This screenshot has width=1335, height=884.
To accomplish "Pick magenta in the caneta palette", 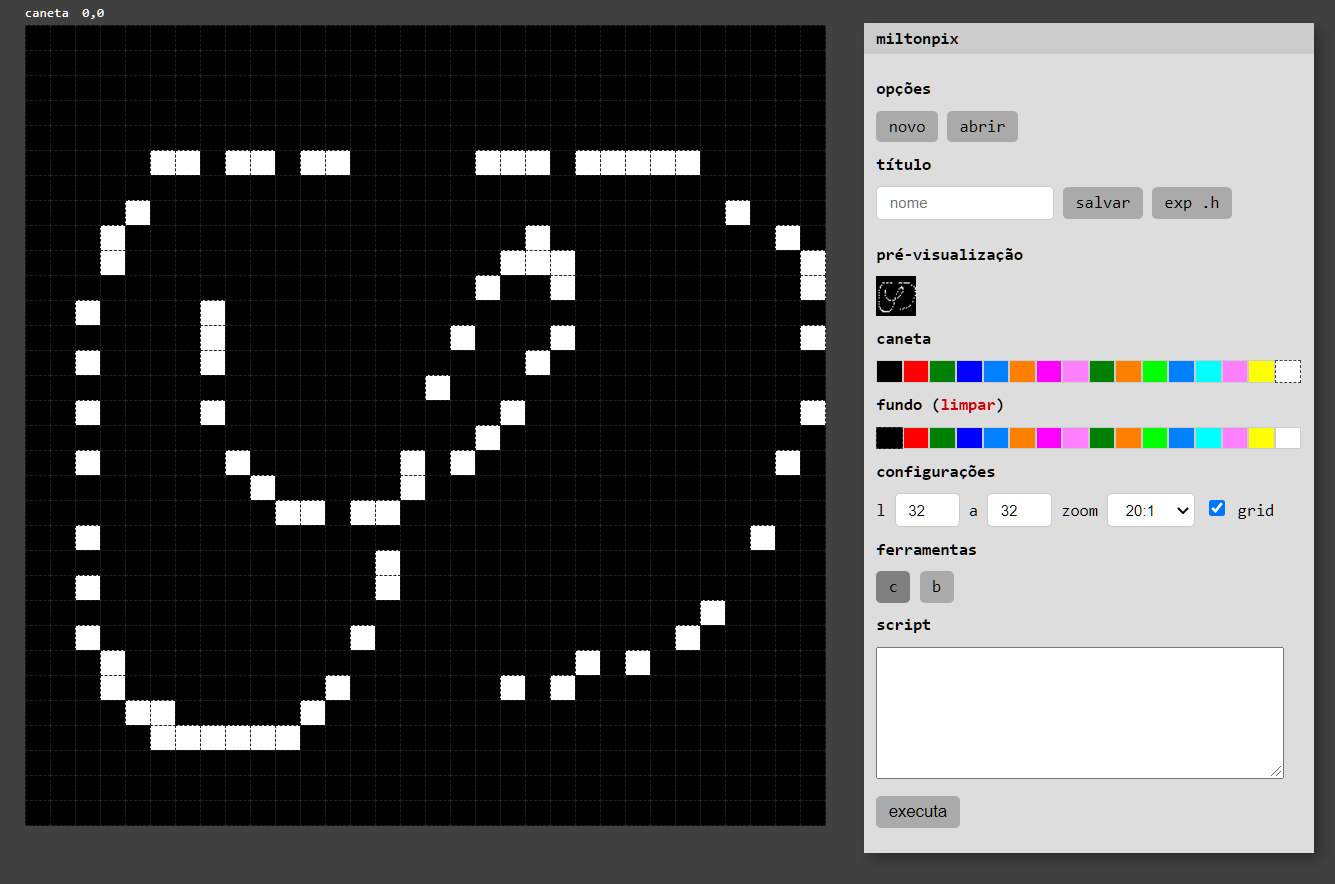I will point(1049,372).
